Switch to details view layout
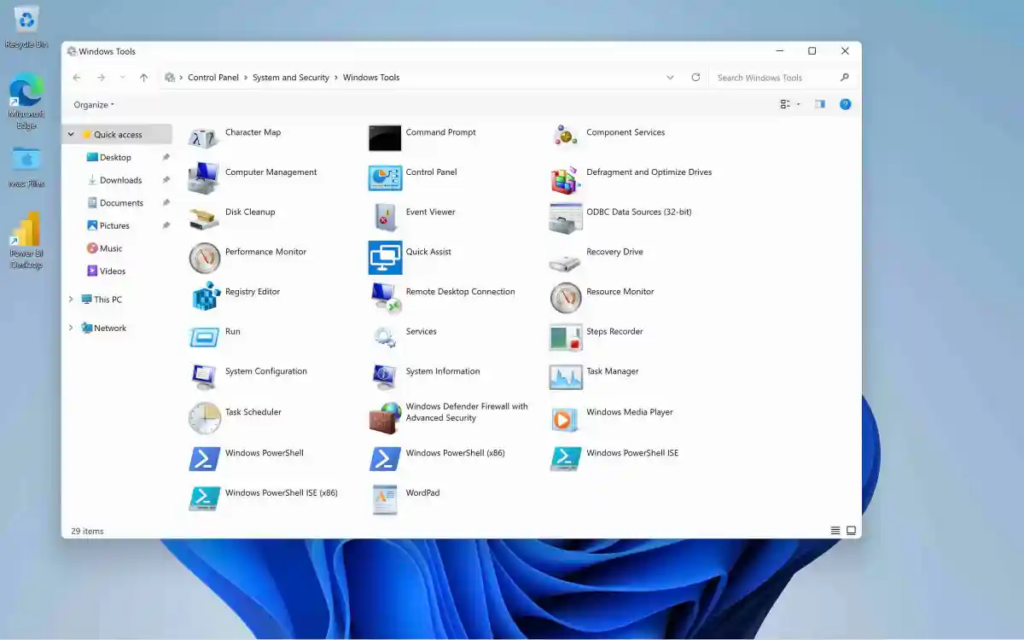Viewport: 1024px width, 640px height. point(836,531)
